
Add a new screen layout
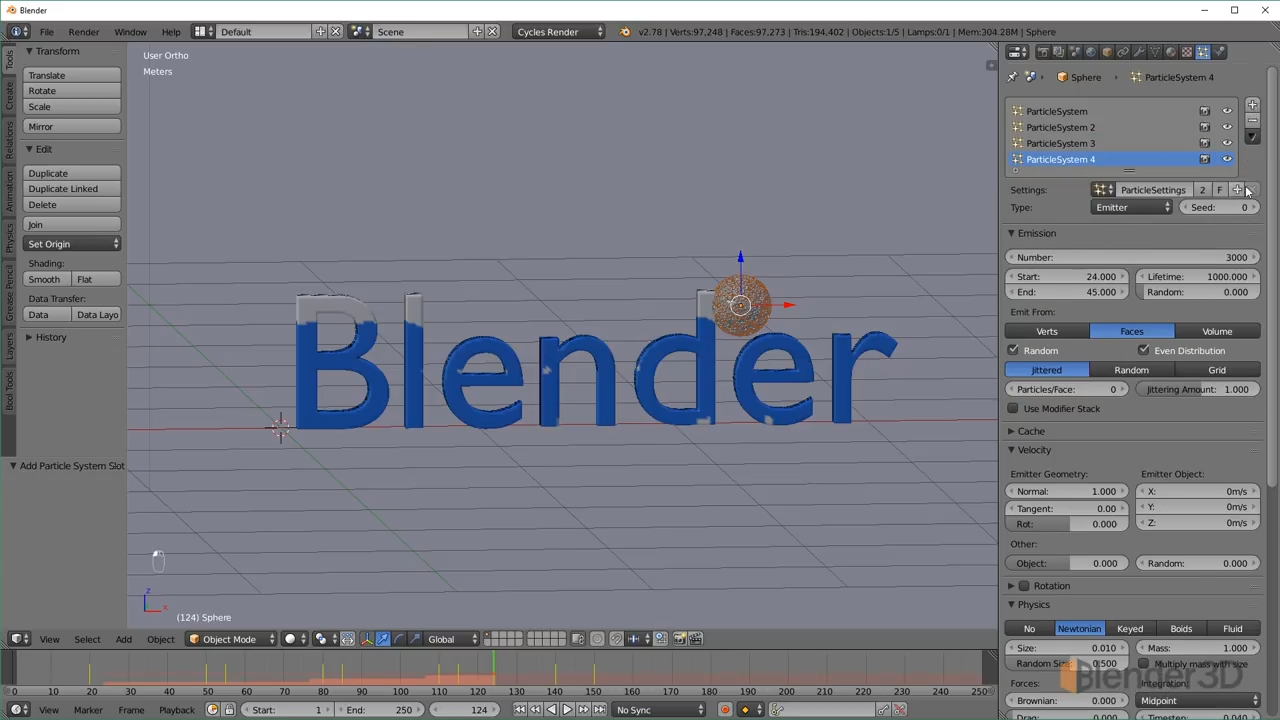pos(320,32)
